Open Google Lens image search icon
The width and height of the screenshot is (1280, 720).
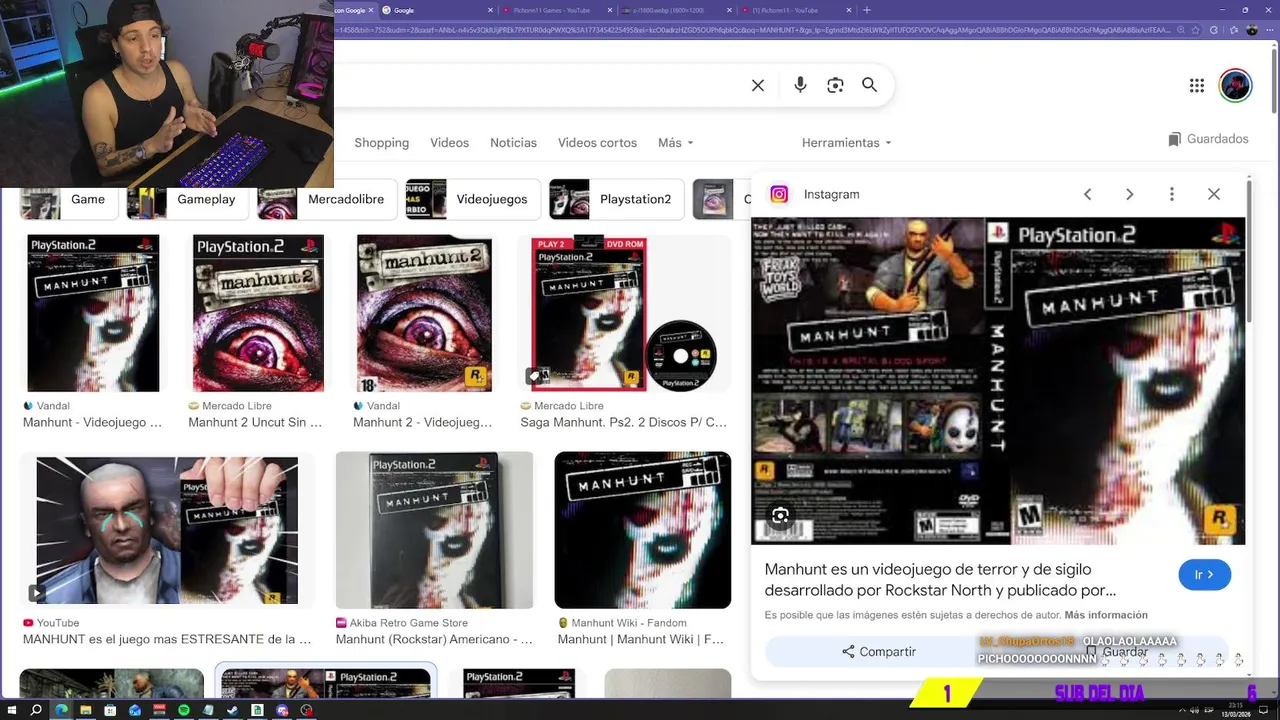click(835, 86)
